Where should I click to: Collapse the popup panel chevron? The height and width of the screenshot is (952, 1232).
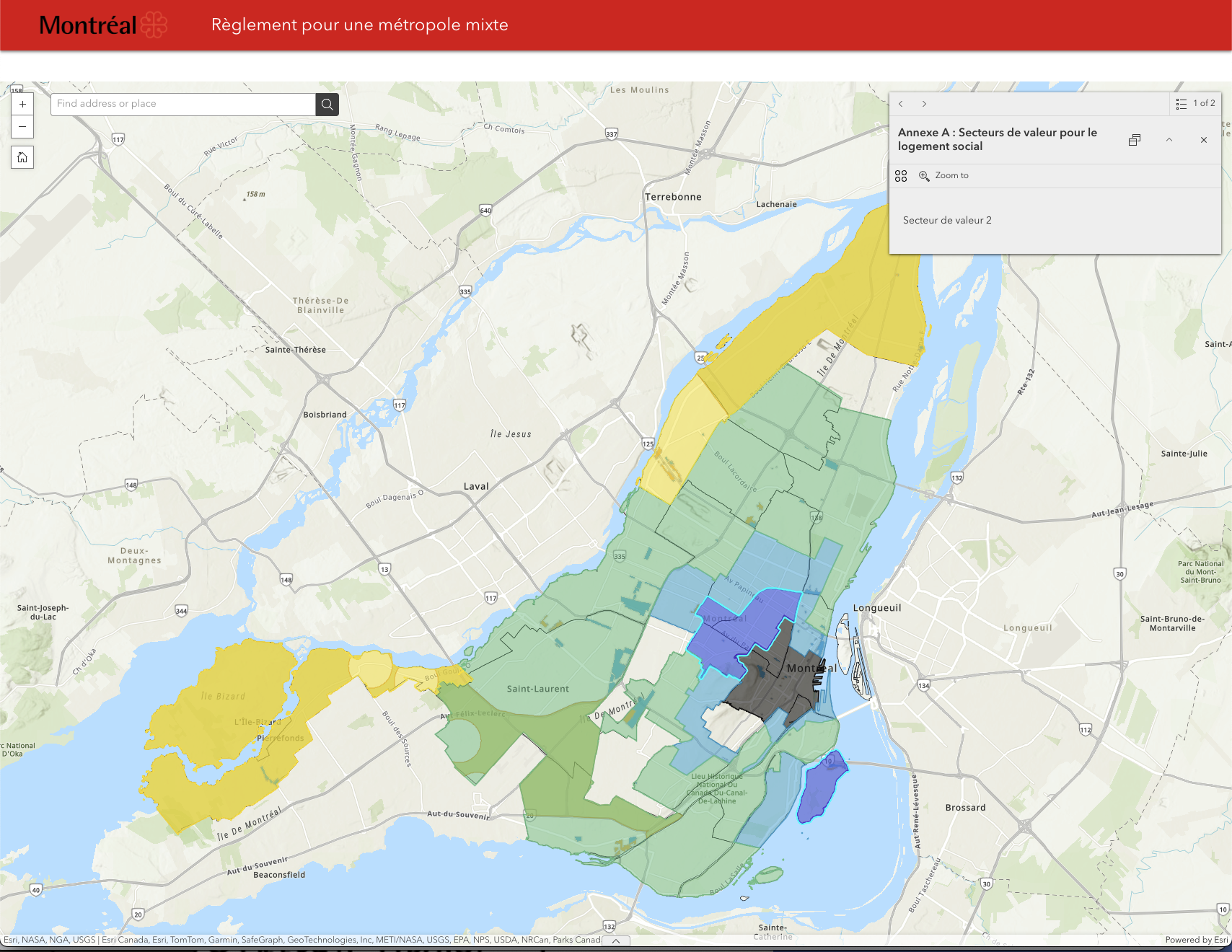(1169, 140)
